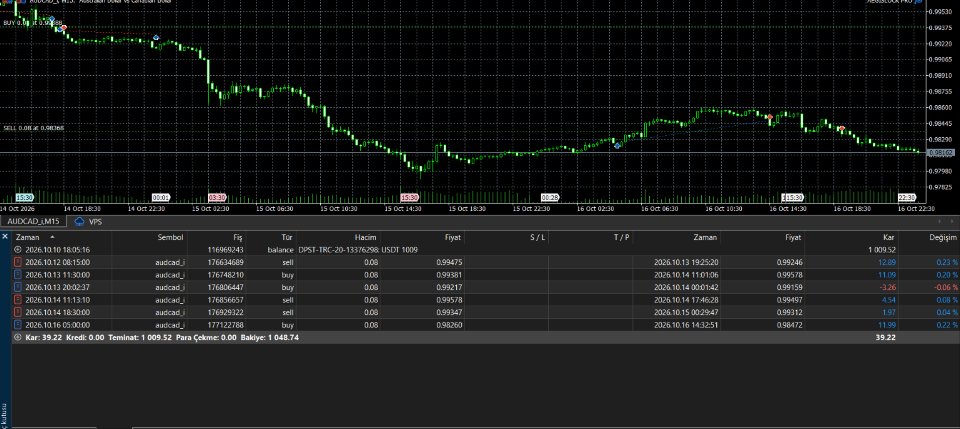The width and height of the screenshot is (960, 429).
Task: Select closing price 0.98472
Action: click(x=789, y=325)
